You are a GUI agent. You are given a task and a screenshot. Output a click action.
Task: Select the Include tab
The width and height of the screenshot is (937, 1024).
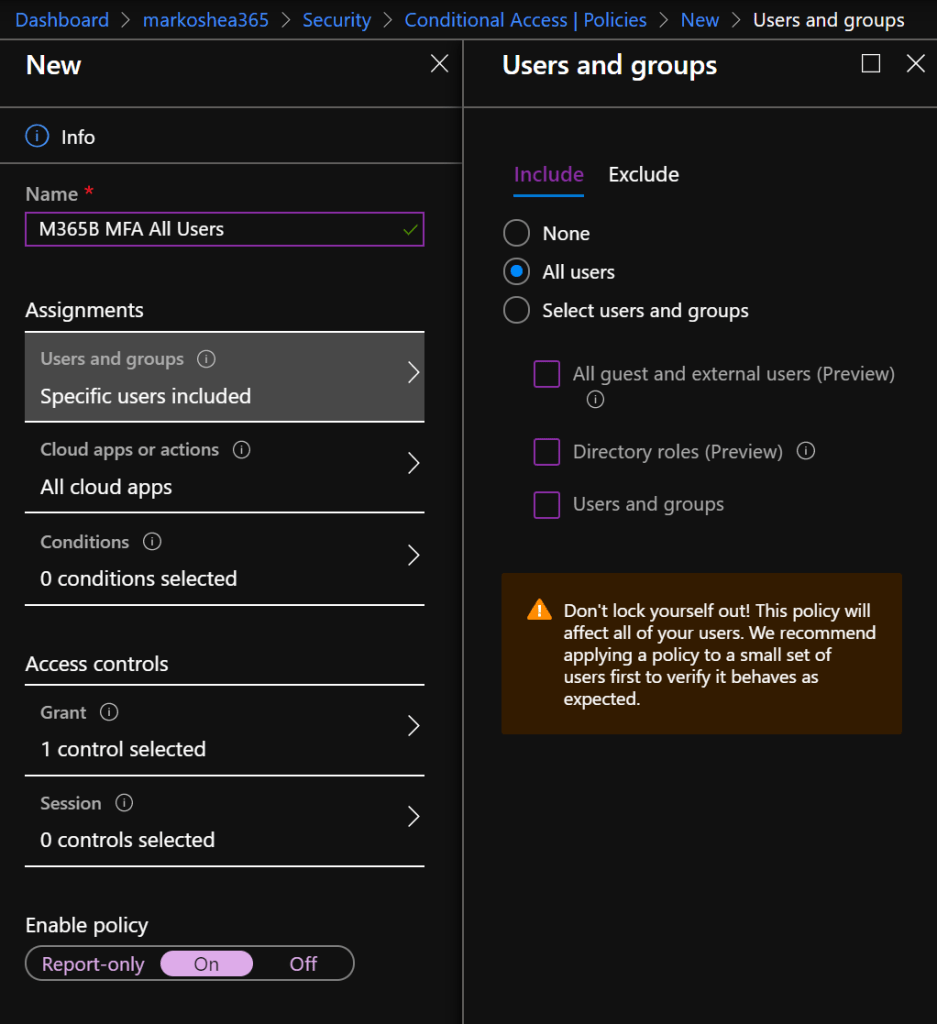point(548,175)
